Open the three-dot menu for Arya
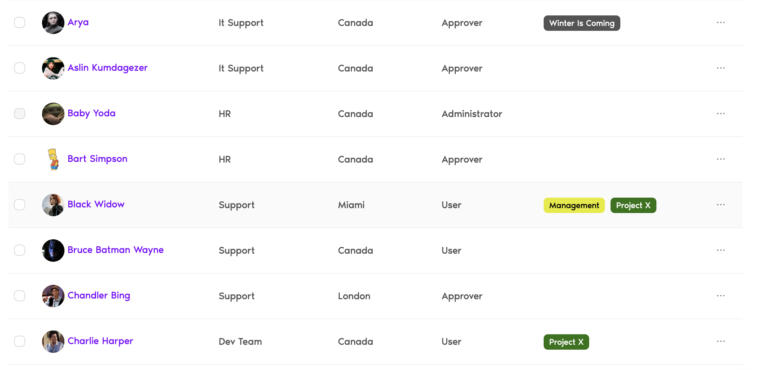 720,22
